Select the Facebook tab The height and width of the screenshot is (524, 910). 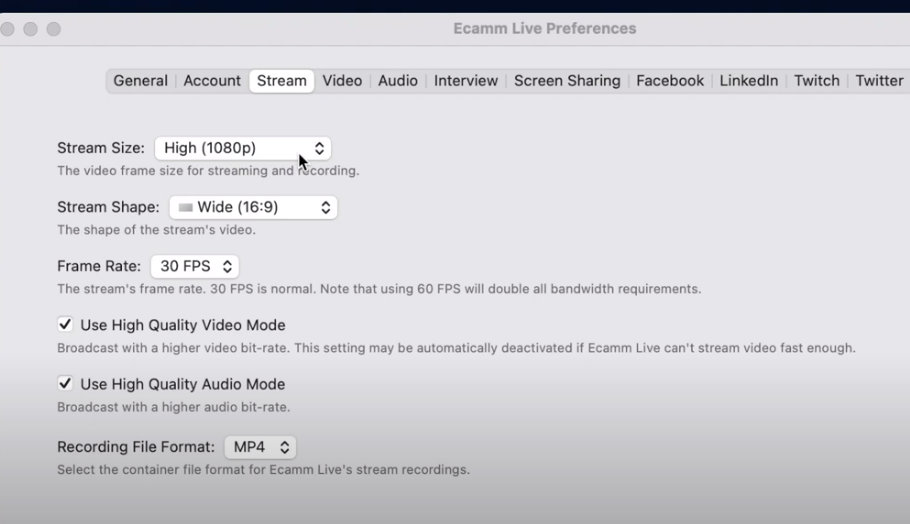point(670,81)
